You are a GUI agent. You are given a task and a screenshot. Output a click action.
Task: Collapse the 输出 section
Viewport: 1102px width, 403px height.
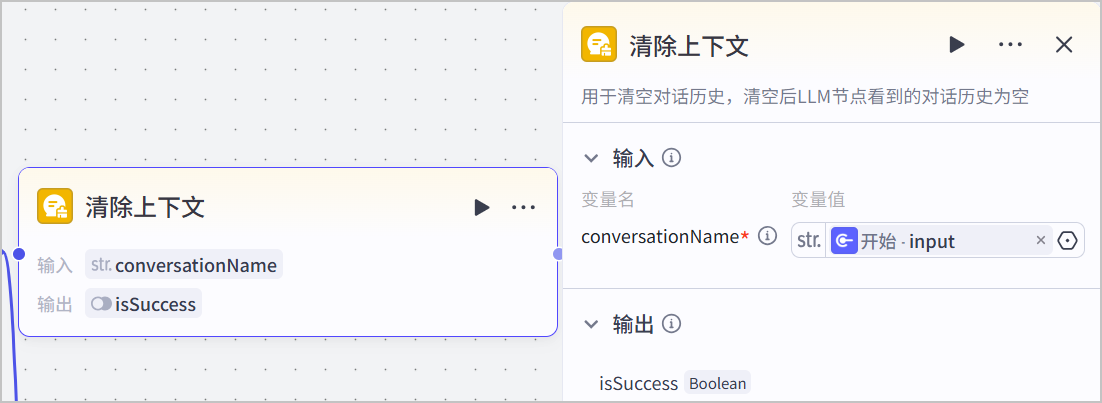tap(591, 324)
